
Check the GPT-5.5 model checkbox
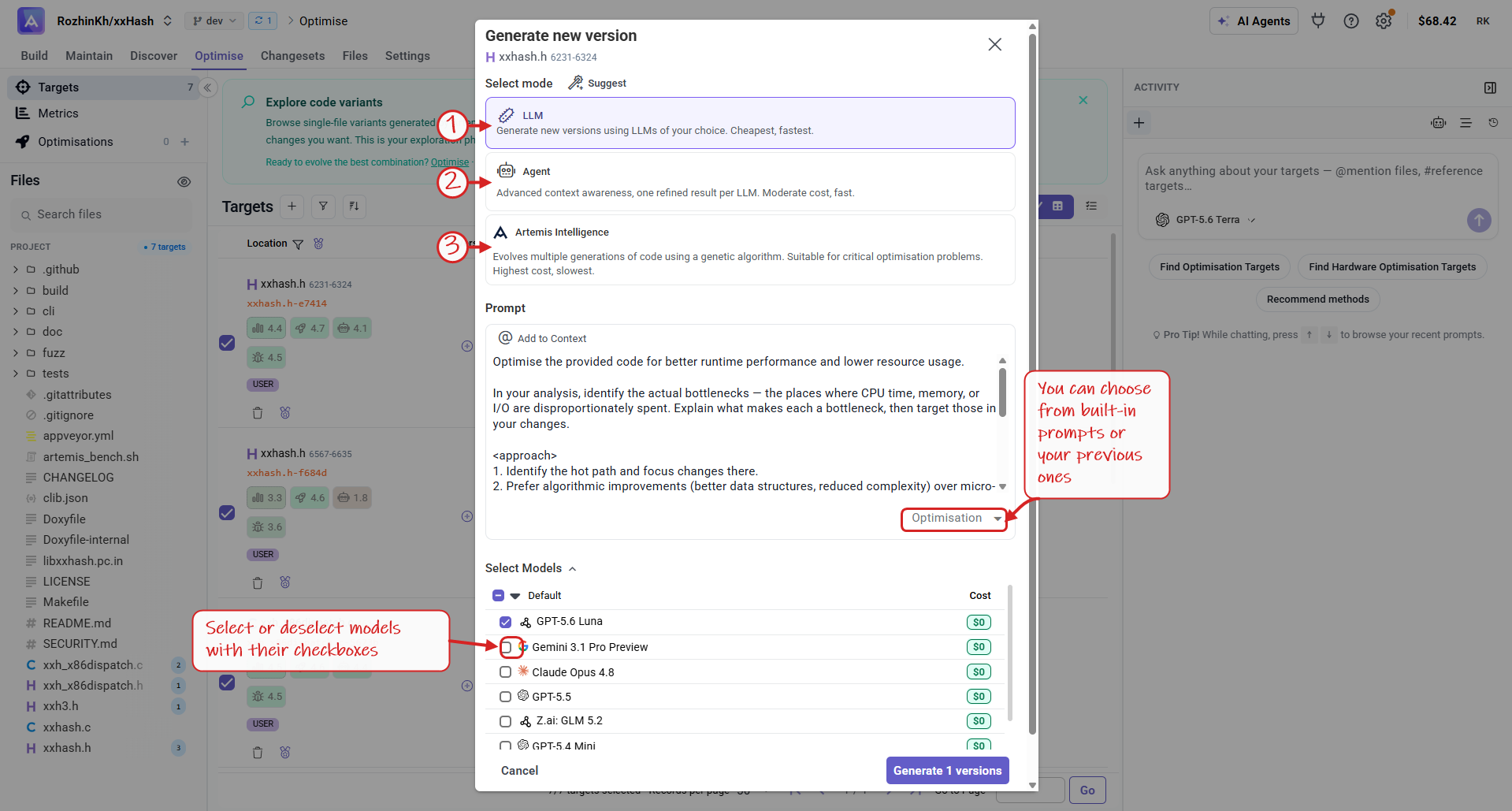click(505, 697)
